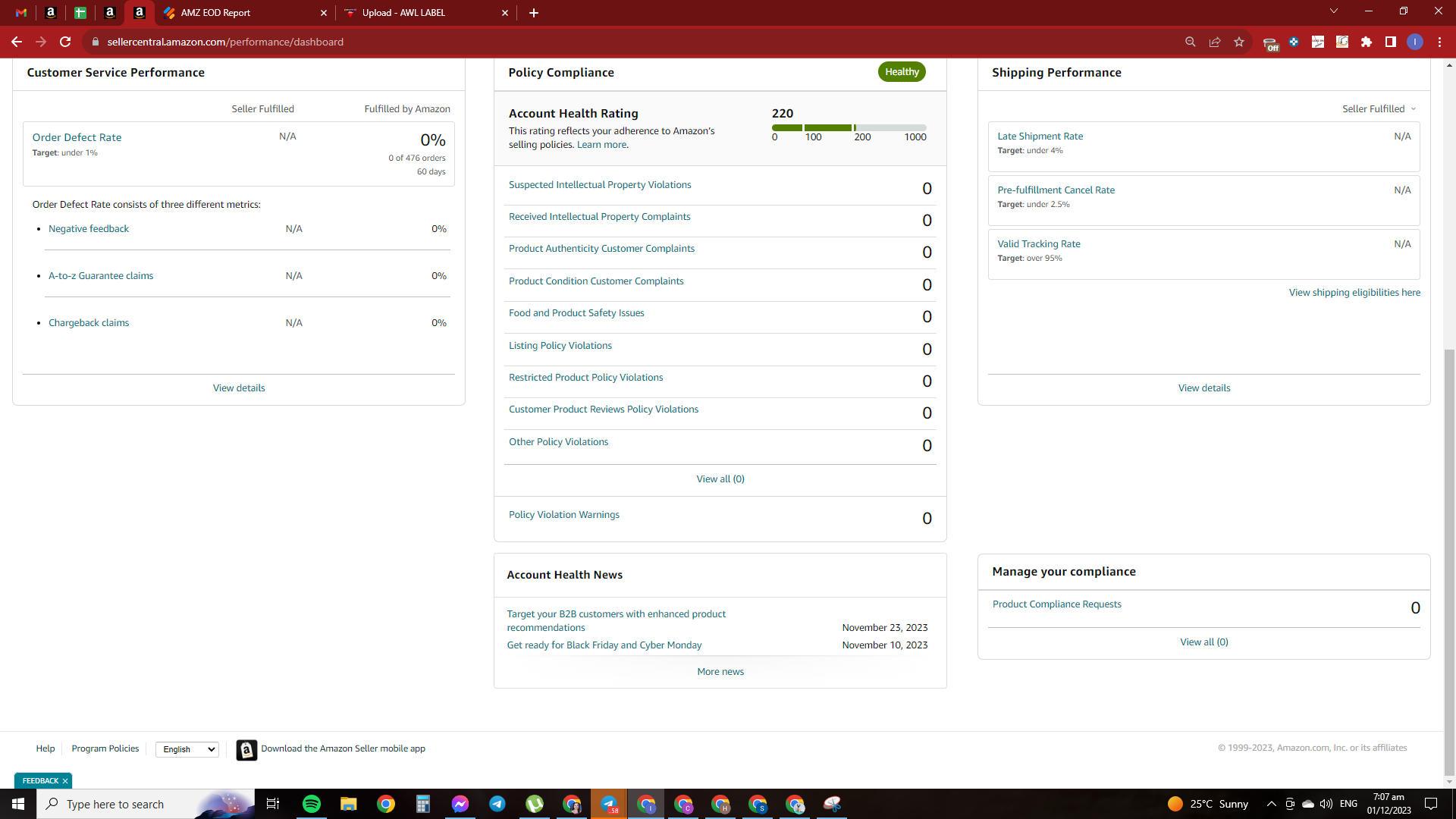Show hidden system tray icons
The image size is (1456, 819).
pos(1272,804)
